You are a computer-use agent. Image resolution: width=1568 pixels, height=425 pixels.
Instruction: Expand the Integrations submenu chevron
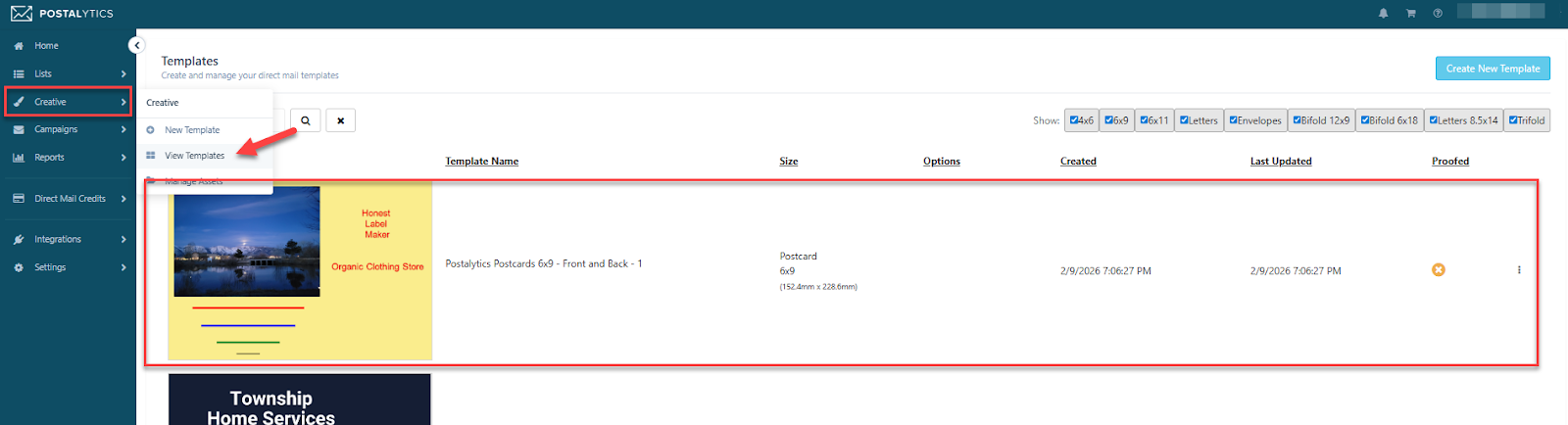tap(123, 239)
